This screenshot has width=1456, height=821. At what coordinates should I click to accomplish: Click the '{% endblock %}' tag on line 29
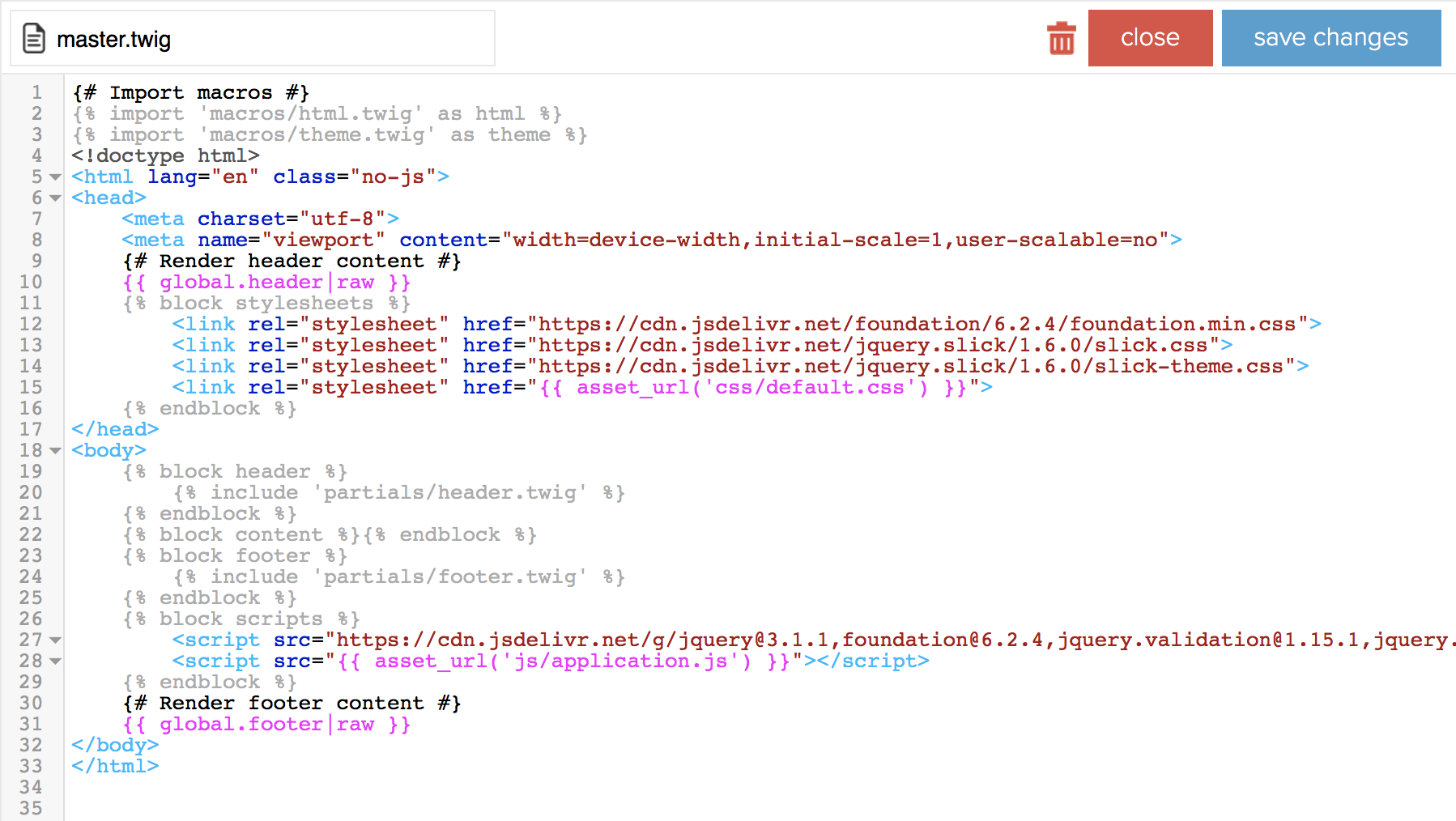pyautogui.click(x=210, y=682)
